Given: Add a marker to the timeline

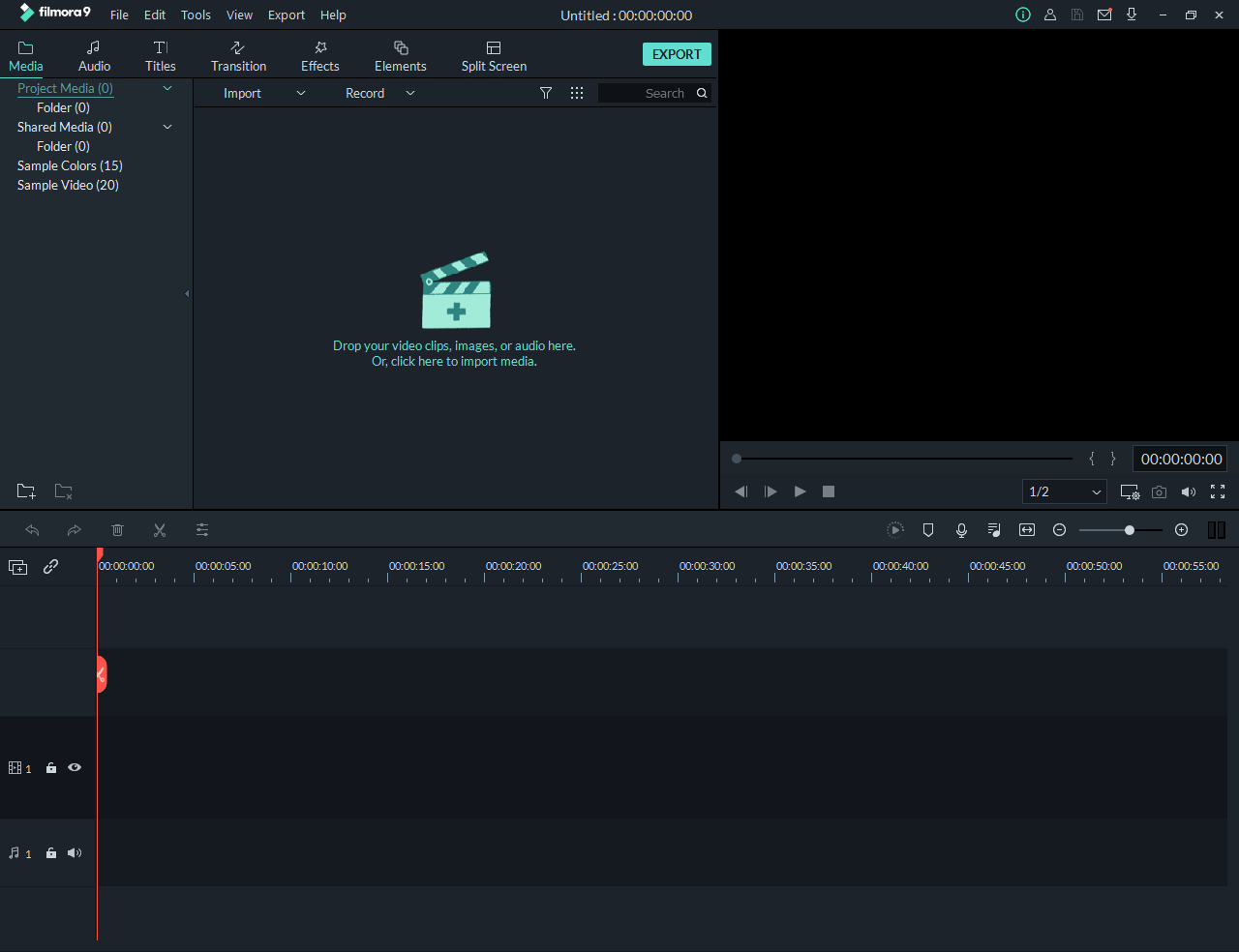Looking at the screenshot, I should coord(928,529).
